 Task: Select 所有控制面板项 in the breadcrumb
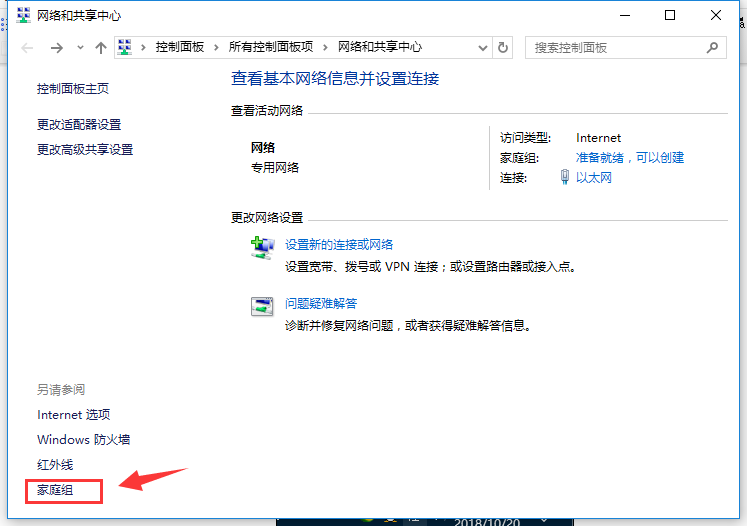click(x=271, y=47)
